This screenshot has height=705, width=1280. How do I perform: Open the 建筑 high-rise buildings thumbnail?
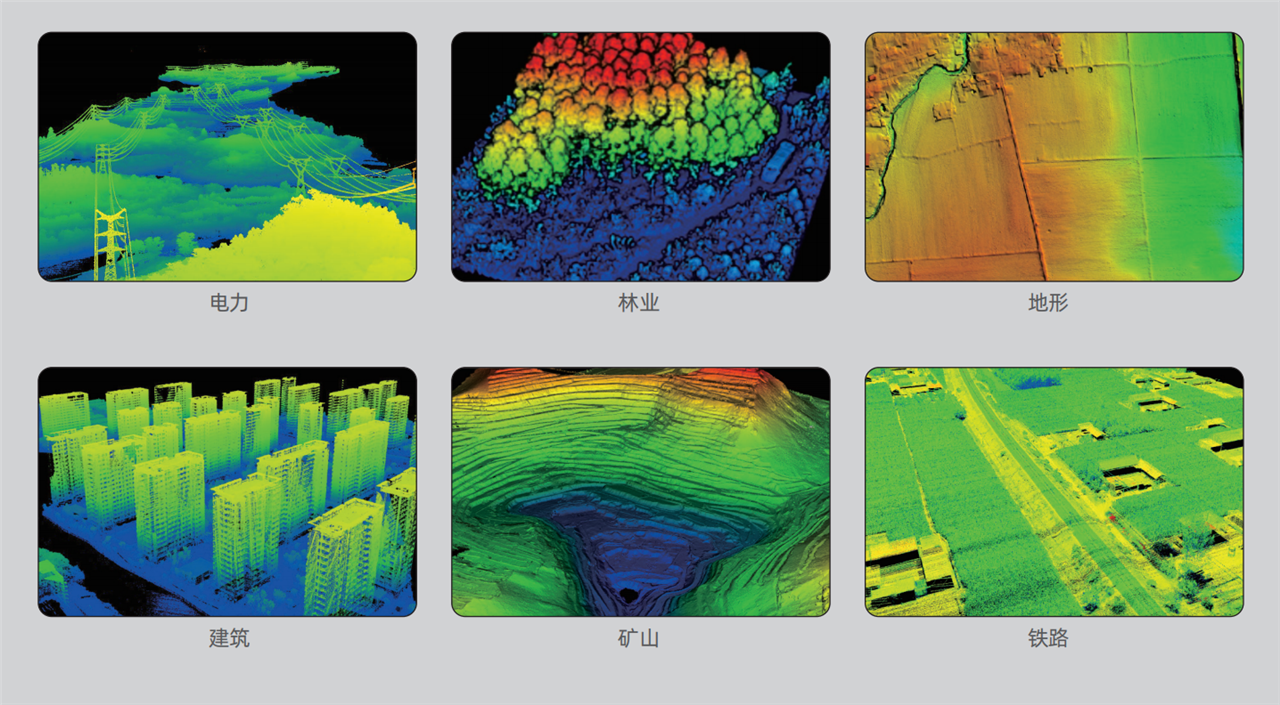(x=227, y=491)
